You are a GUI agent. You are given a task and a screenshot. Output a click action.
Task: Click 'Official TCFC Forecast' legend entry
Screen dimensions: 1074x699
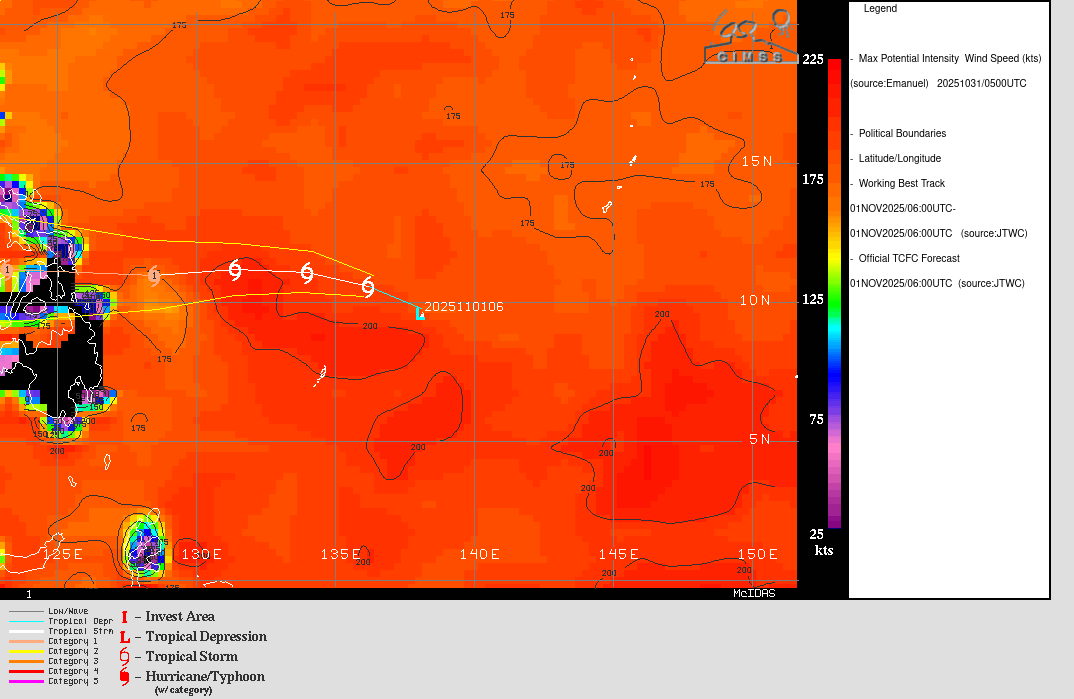coord(908,259)
